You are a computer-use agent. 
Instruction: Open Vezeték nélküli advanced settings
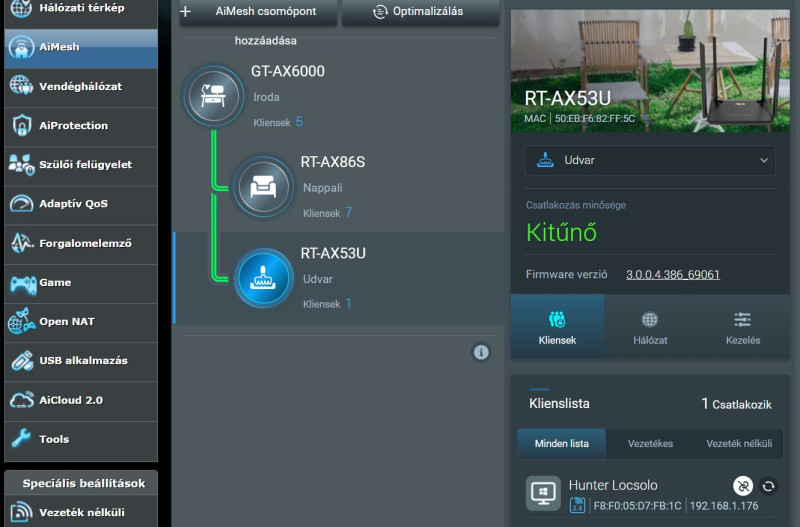click(81, 513)
